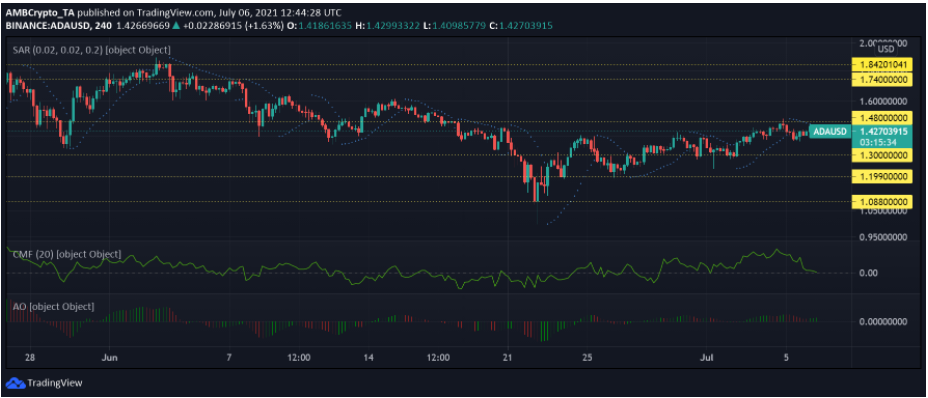Click the Jun date marker on time axis
The width and height of the screenshot is (928, 398).
[109, 358]
